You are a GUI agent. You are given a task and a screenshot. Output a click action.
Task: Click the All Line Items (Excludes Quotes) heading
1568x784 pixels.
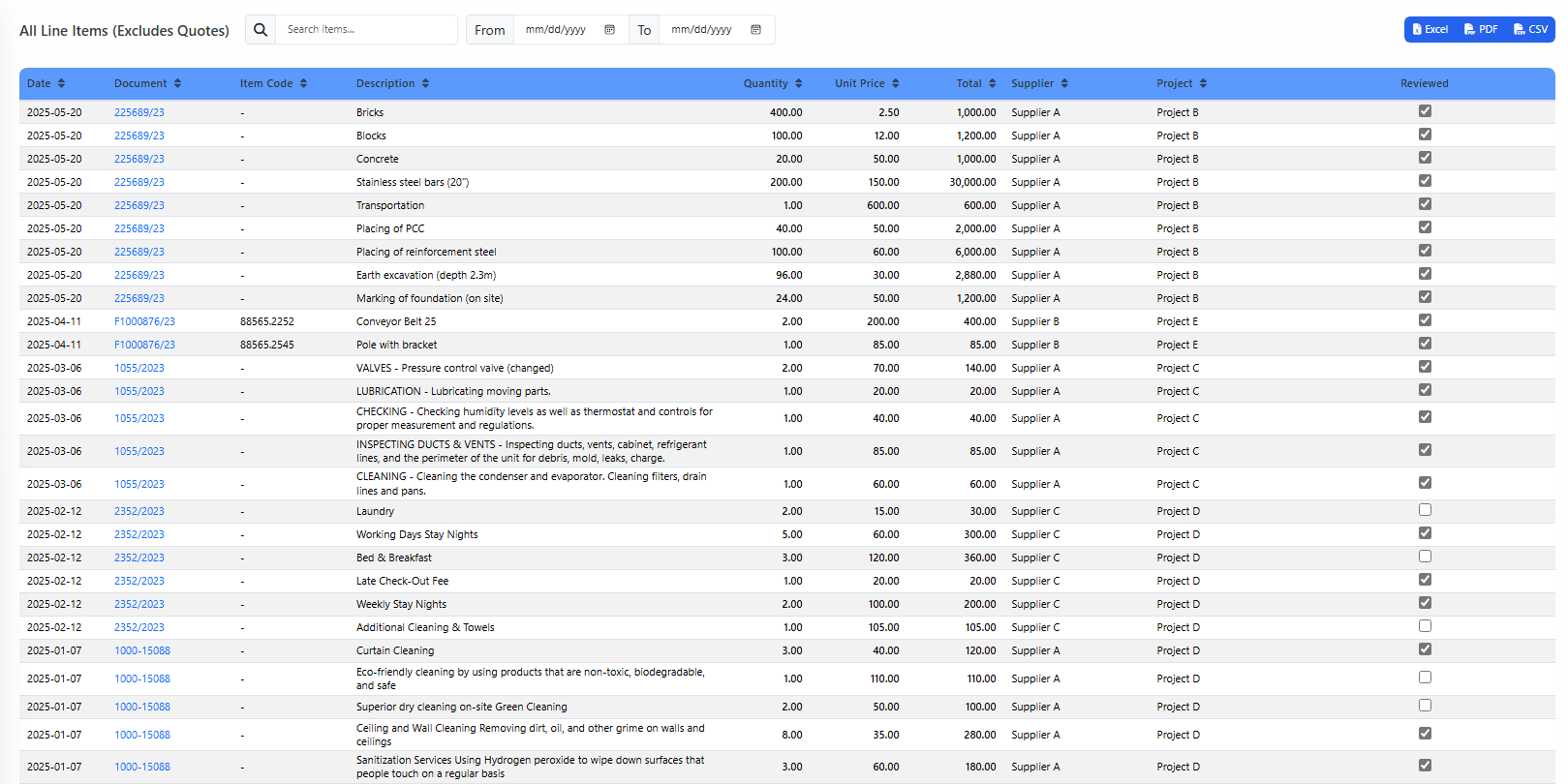(124, 31)
